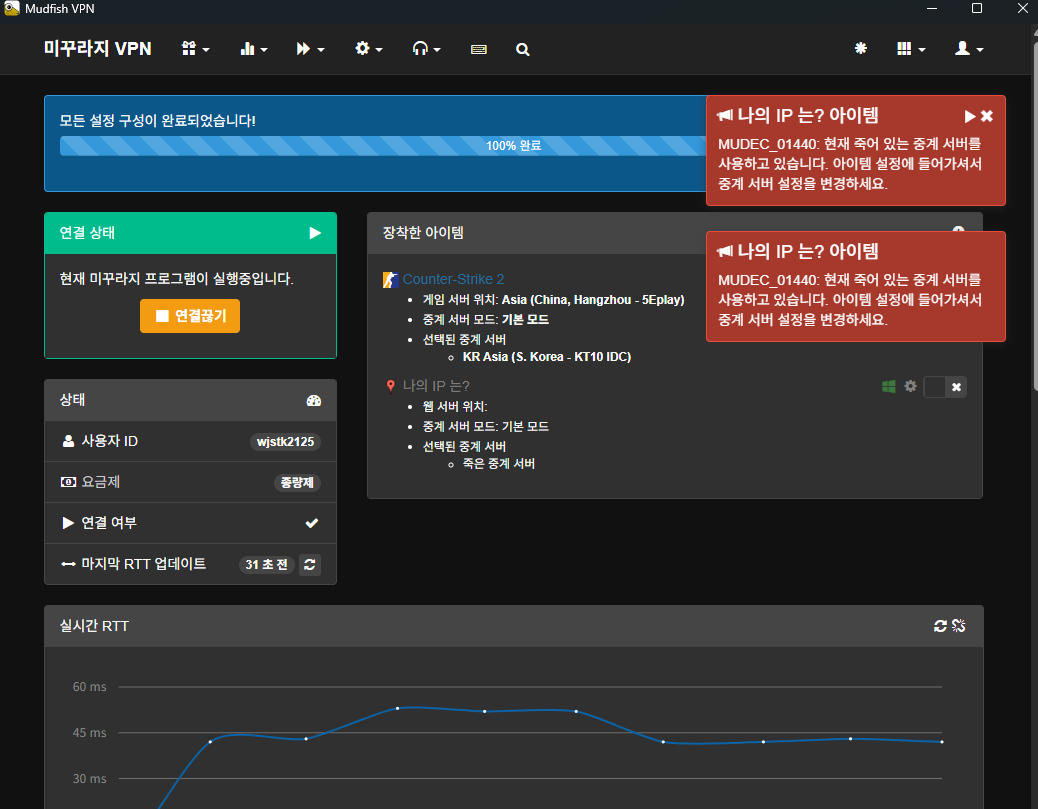Viewport: 1038px width, 809px height.
Task: Click the Windows icon on 나의 IP 는? row
Action: [x=889, y=386]
